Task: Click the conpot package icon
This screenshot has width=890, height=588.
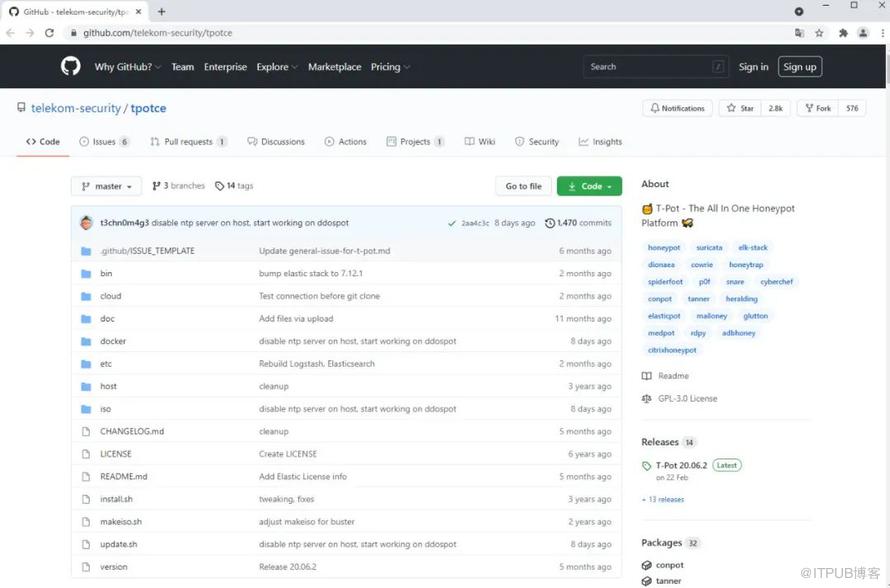Action: coord(646,565)
